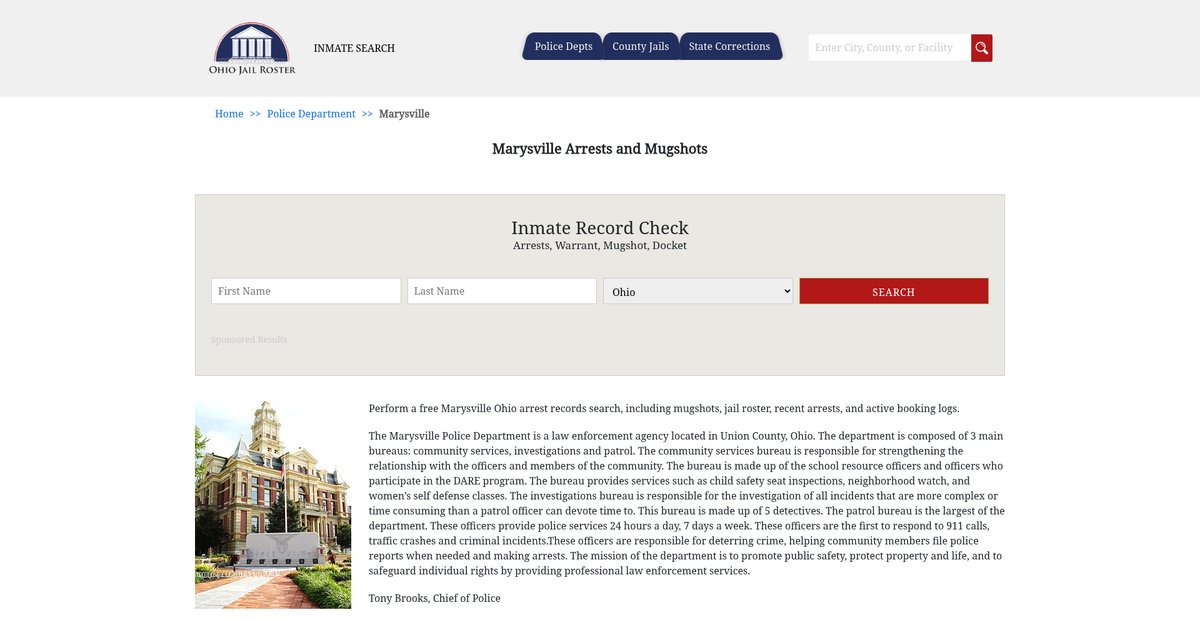Expand the Ohio state dropdown
Image resolution: width=1200 pixels, height=620 pixels.
pyautogui.click(x=698, y=291)
